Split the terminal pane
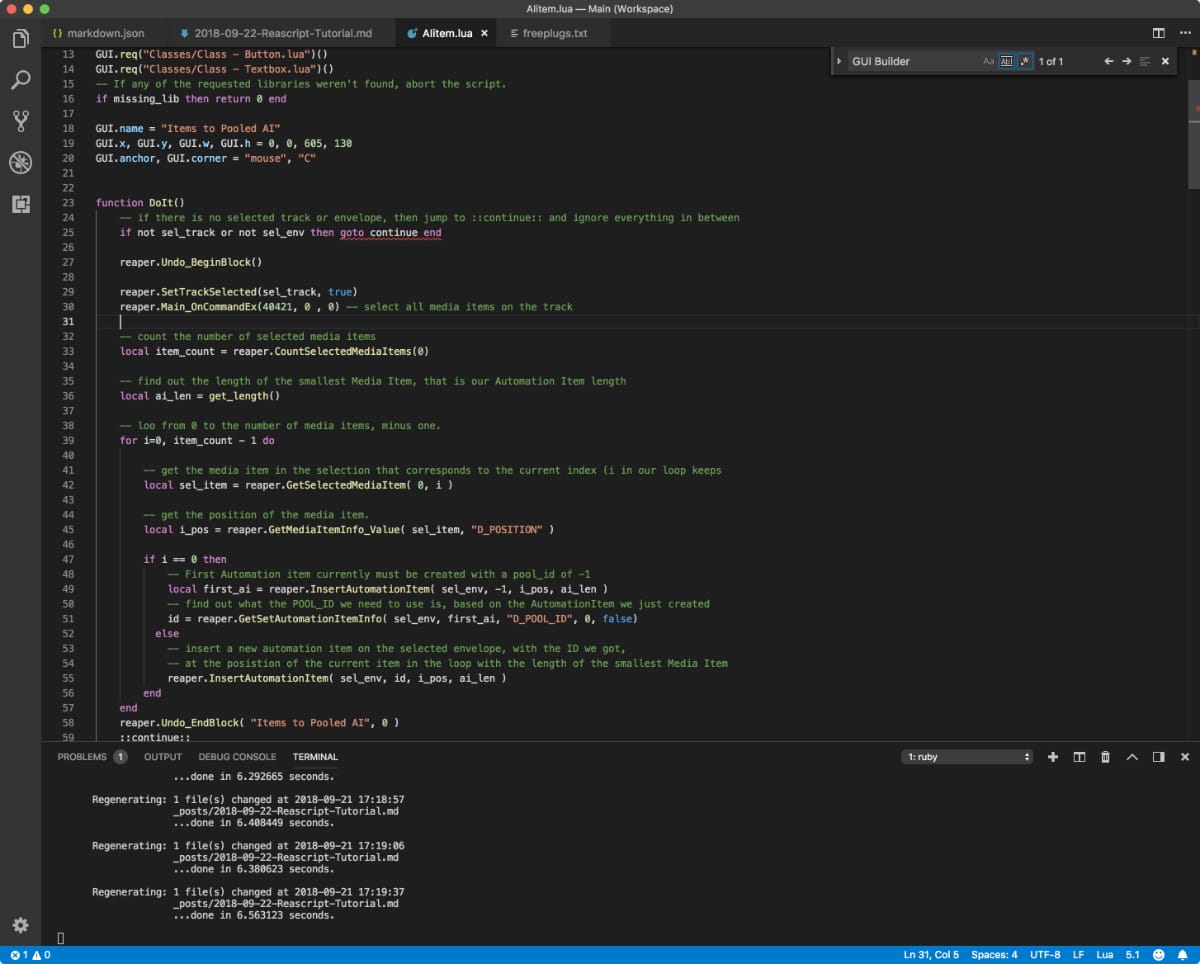 tap(1080, 757)
